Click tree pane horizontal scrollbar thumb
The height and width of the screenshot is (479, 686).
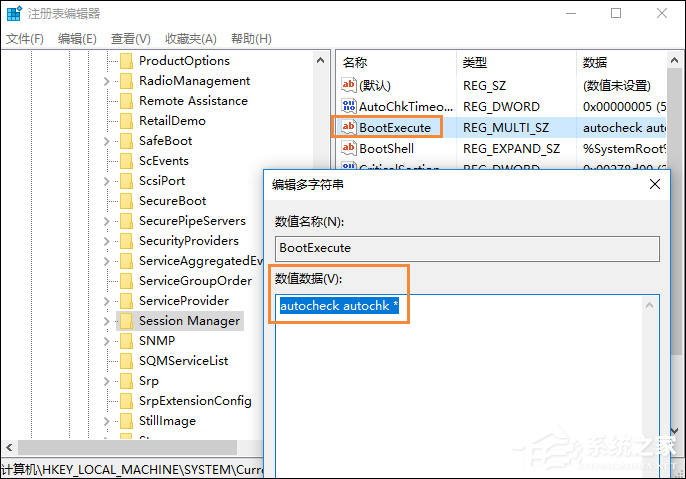pyautogui.click(x=127, y=448)
